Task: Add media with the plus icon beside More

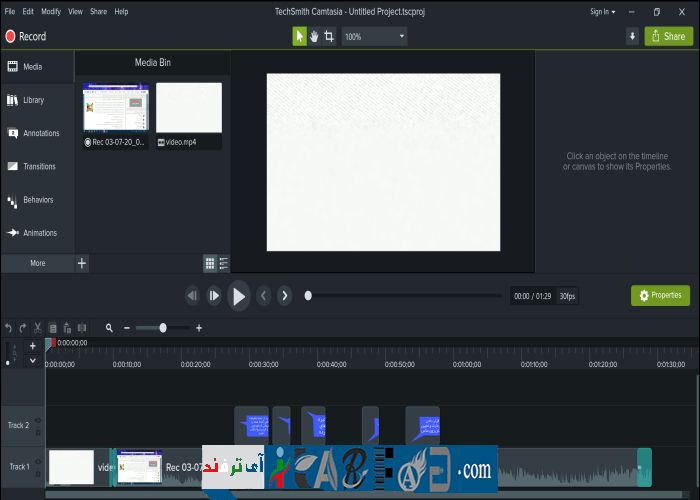Action: point(82,263)
